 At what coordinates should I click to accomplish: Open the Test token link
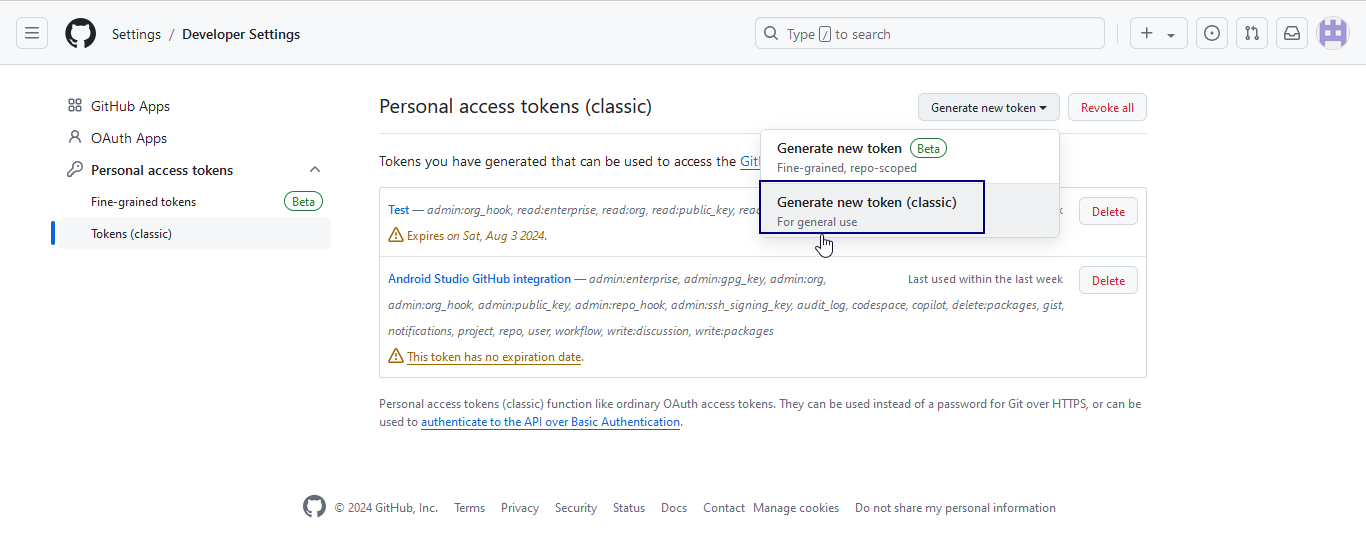click(x=399, y=210)
